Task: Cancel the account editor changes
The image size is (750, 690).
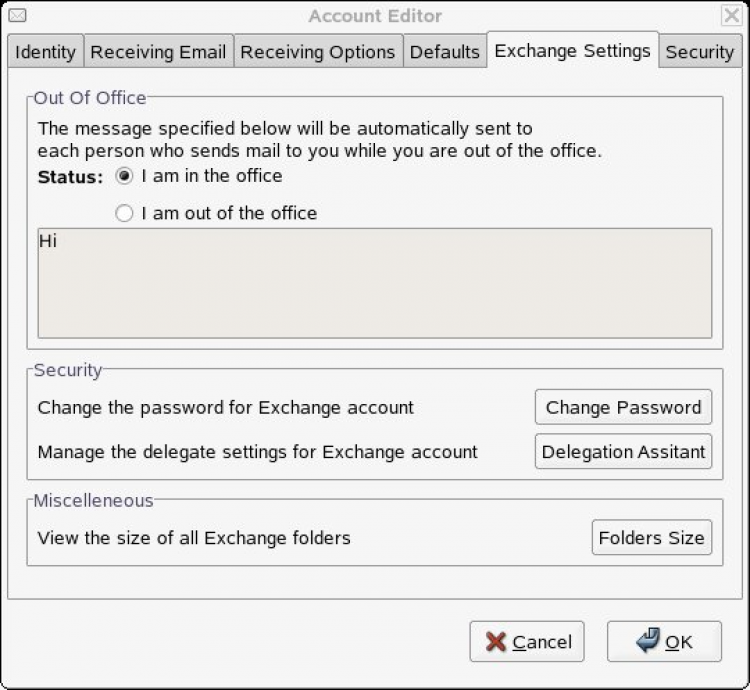Action: (527, 642)
